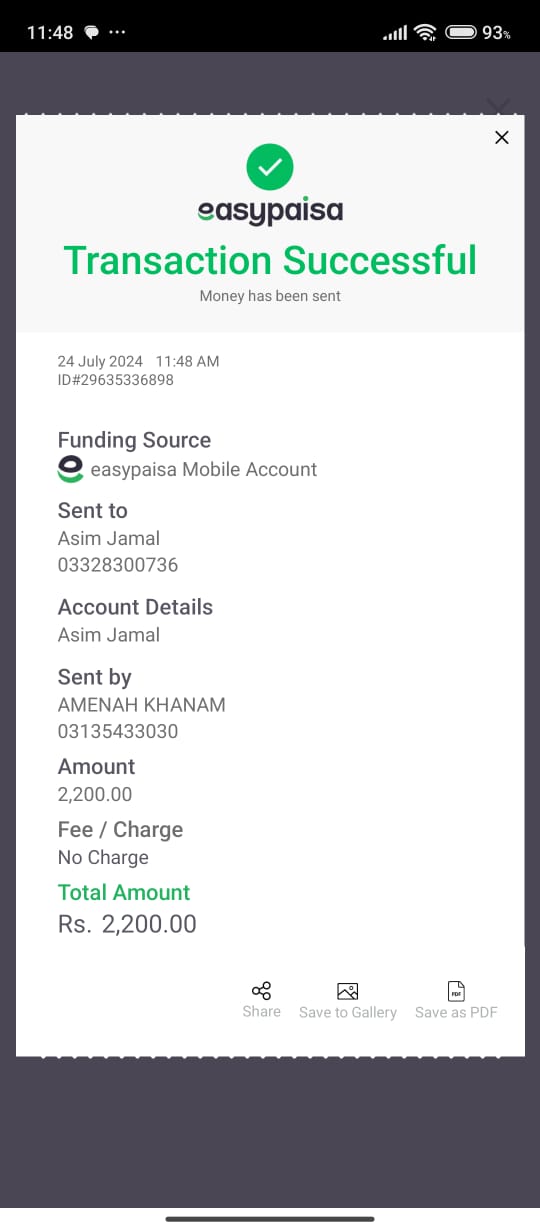Select the Share label text
This screenshot has width=540, height=1230.
click(x=261, y=1011)
